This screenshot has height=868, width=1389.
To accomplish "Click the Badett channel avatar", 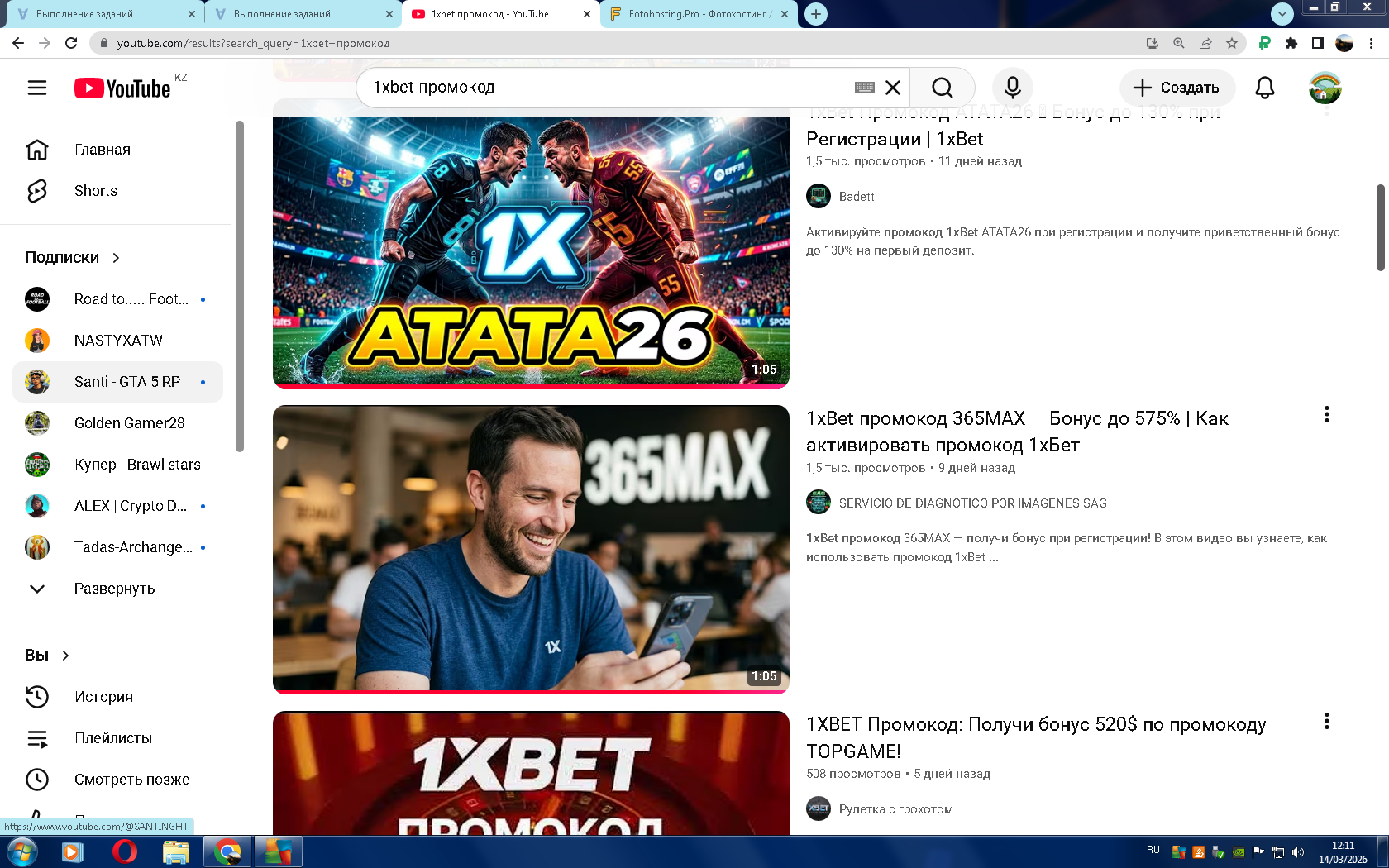I will (819, 197).
